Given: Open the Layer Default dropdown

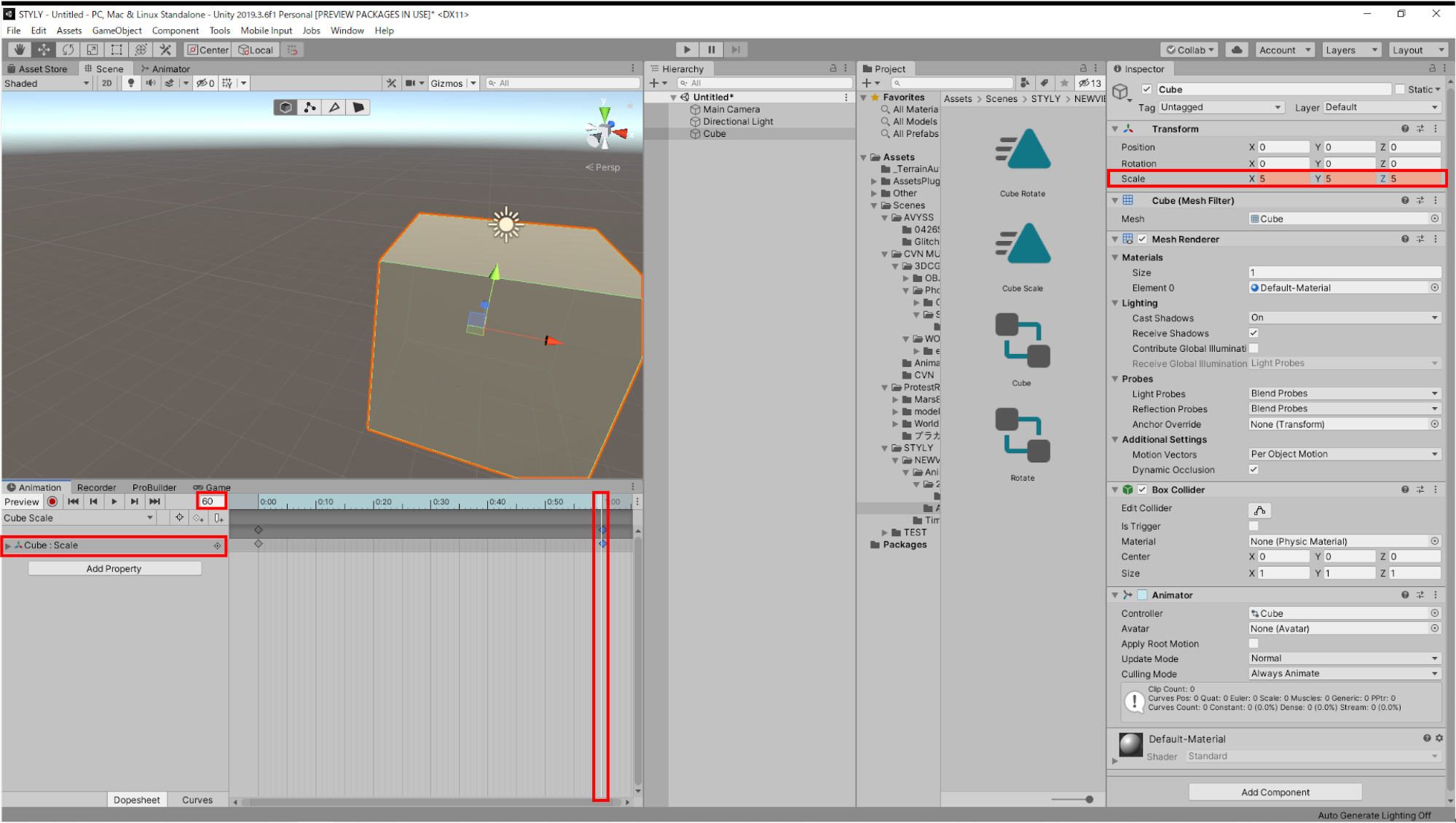Looking at the screenshot, I should click(x=1382, y=107).
